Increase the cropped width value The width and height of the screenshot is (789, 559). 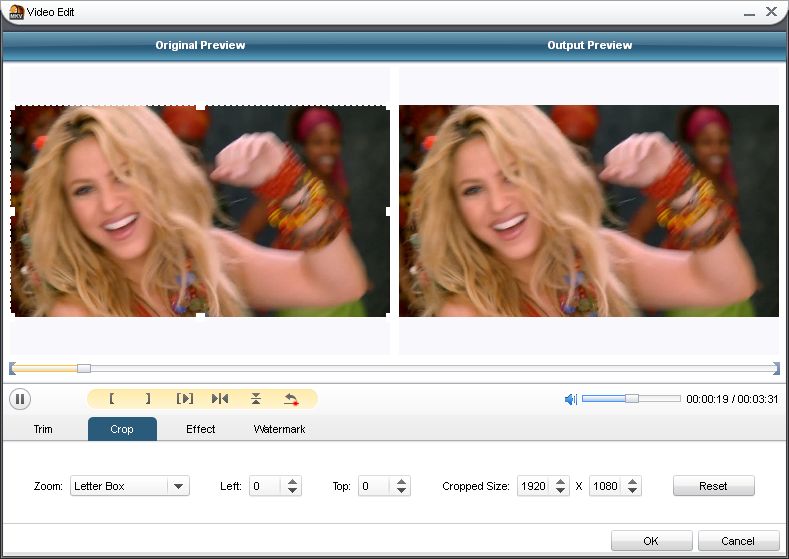point(561,482)
